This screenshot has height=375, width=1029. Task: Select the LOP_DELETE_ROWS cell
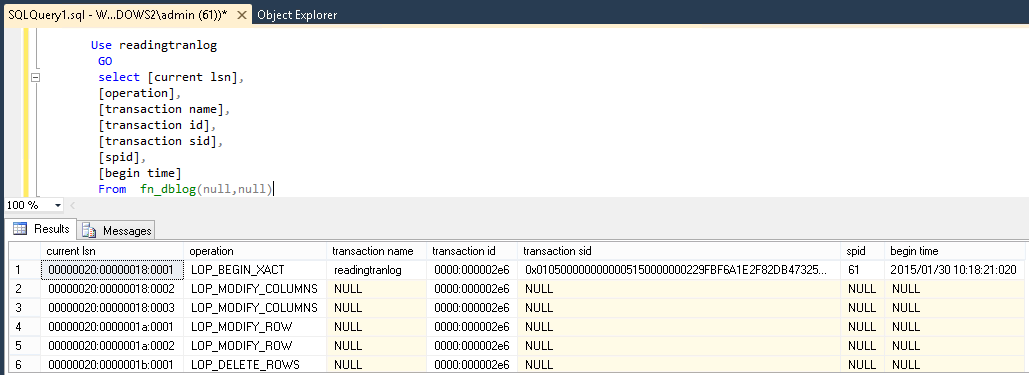(x=255, y=364)
